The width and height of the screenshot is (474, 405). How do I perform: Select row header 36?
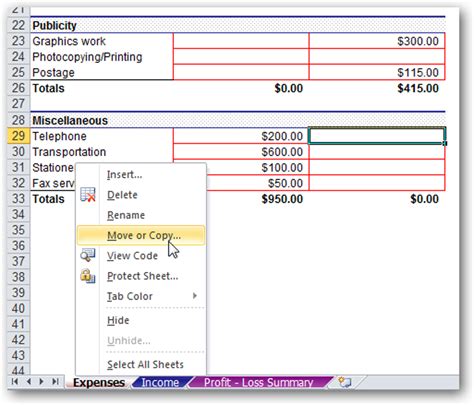19,246
